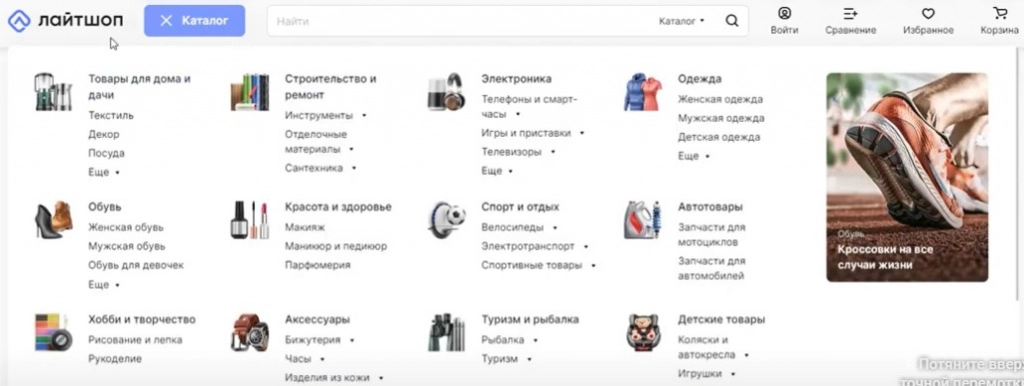Go to Мужская одежда
This screenshot has height=386, width=1024.
tap(721, 118)
